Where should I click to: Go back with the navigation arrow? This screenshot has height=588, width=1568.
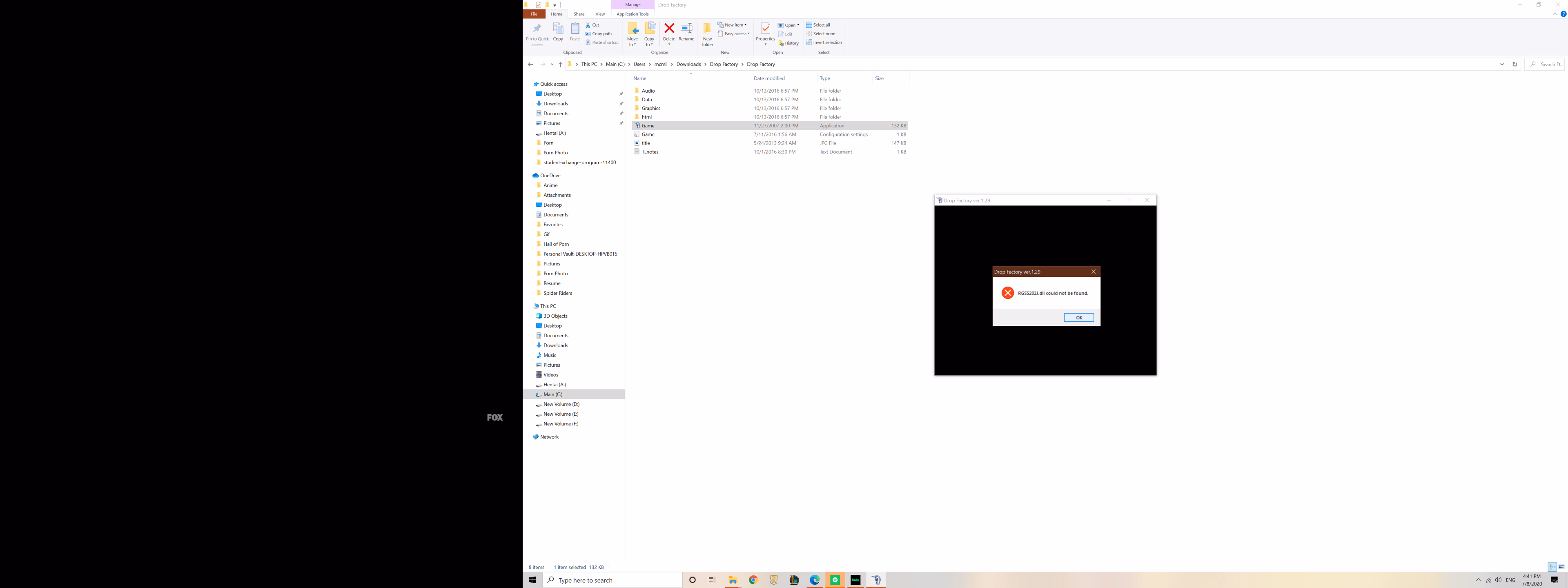[x=530, y=64]
